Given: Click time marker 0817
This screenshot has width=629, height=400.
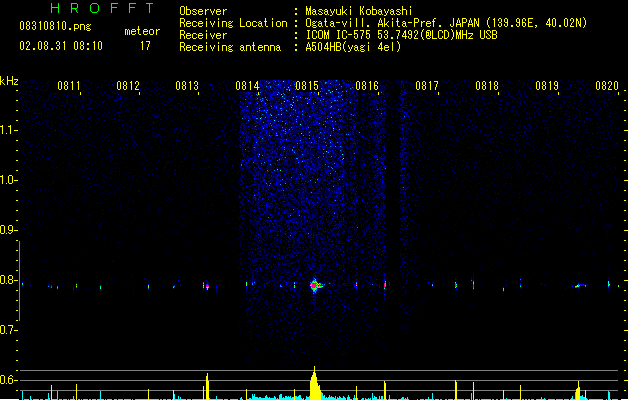Looking at the screenshot, I should 427,86.
